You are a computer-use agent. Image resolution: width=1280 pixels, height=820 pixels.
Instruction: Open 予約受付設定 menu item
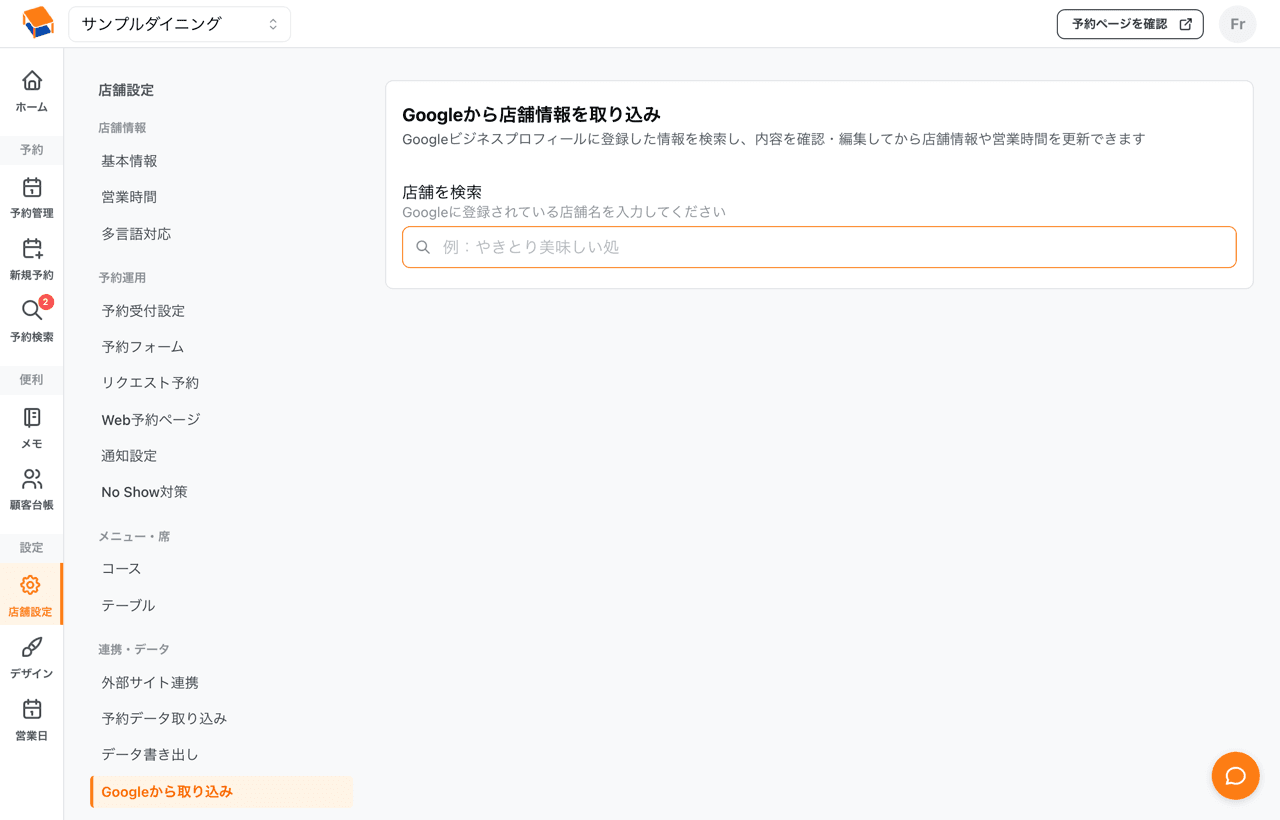143,311
